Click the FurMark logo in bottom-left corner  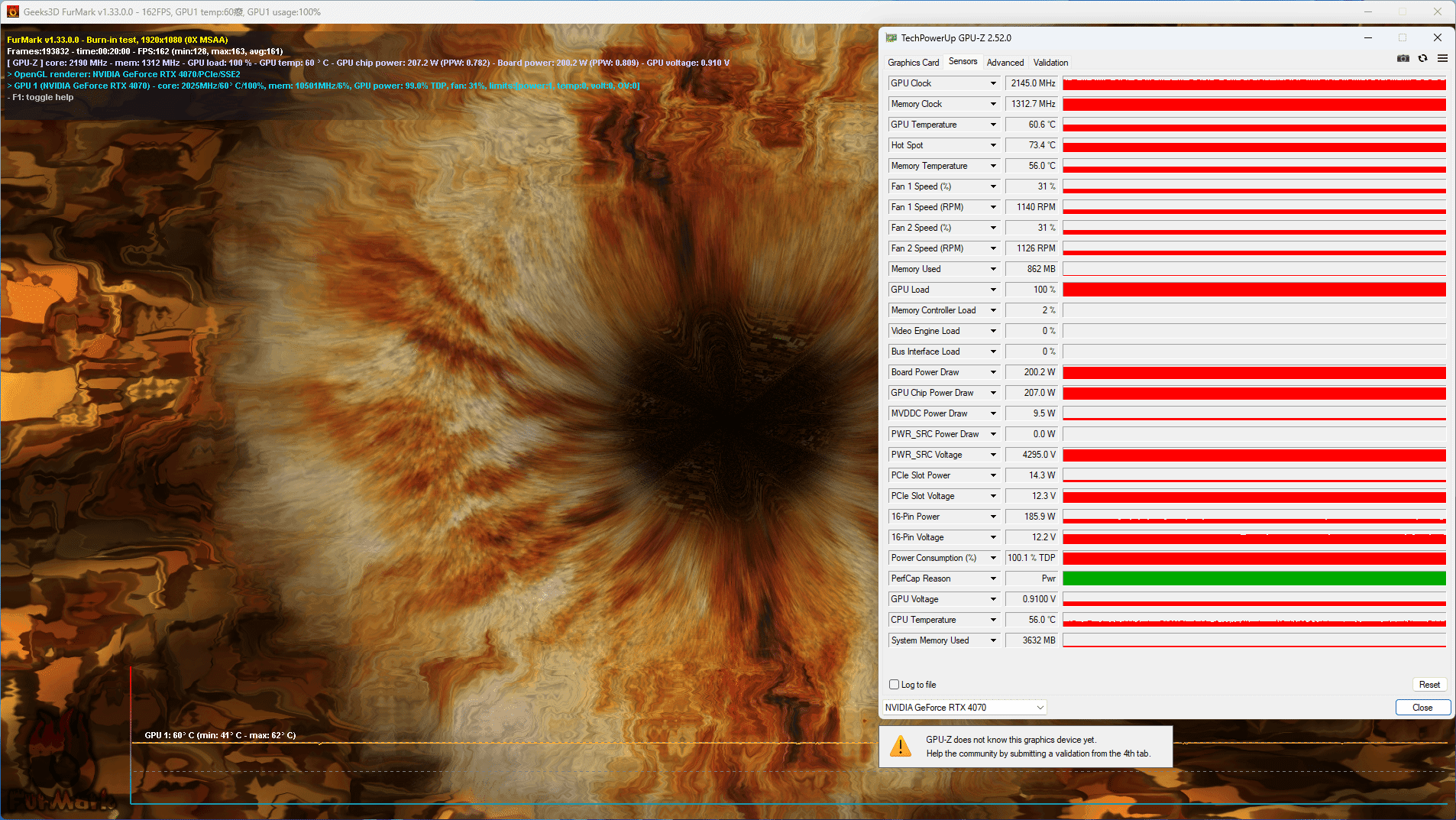(x=61, y=764)
